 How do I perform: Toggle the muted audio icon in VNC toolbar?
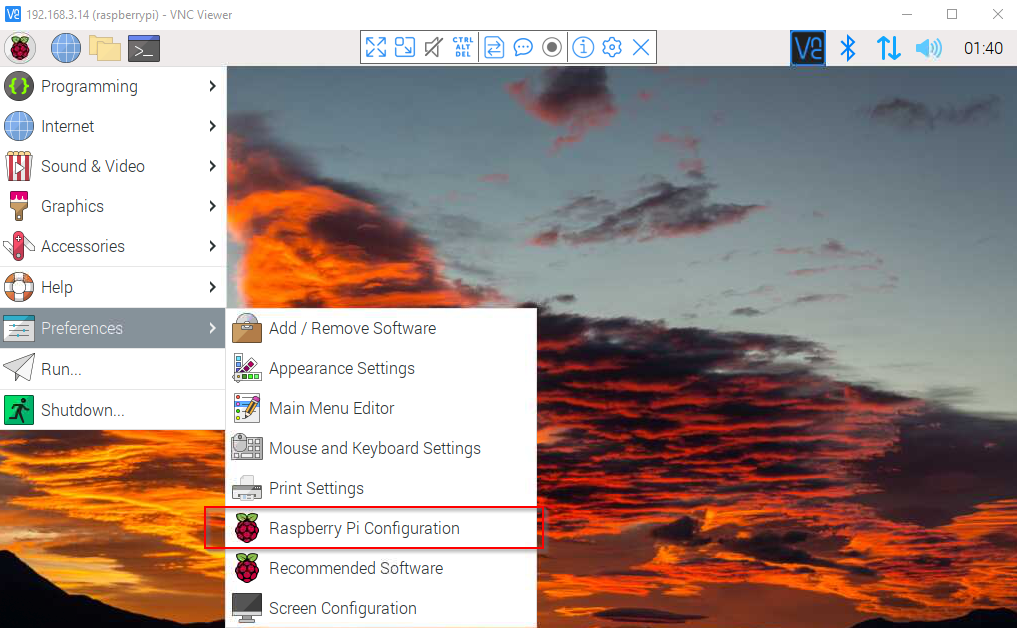pos(433,47)
